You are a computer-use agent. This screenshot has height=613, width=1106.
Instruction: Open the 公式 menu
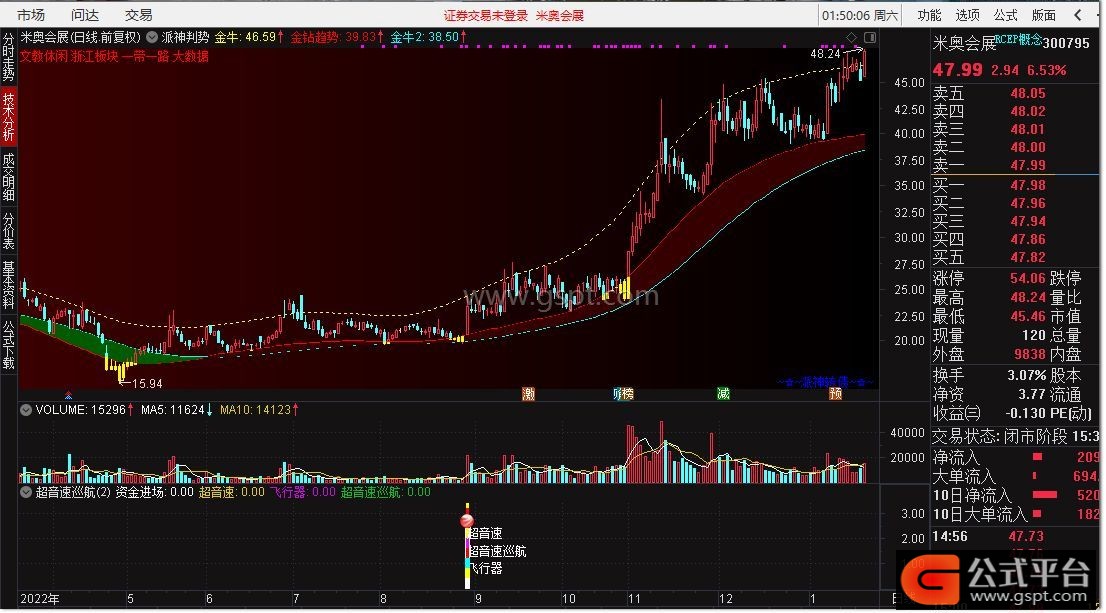1005,15
